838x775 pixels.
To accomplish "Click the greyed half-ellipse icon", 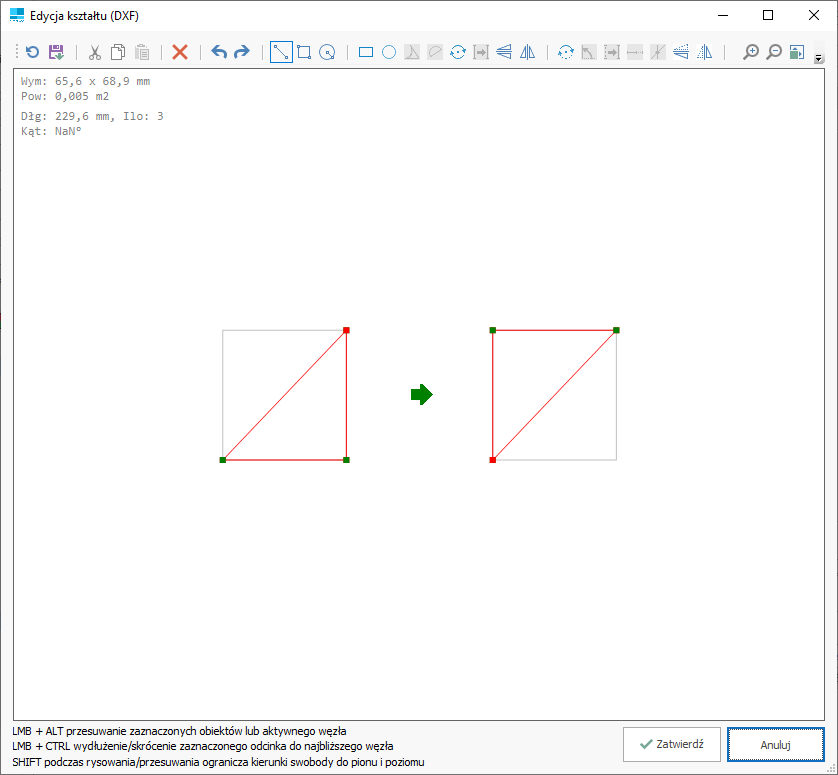I will pos(435,52).
